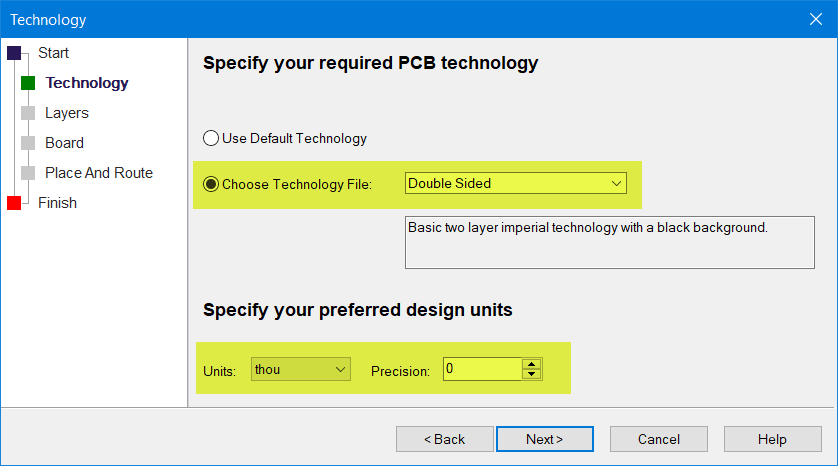Go back with the < Back button
The width and height of the screenshot is (838, 466).
445,439
